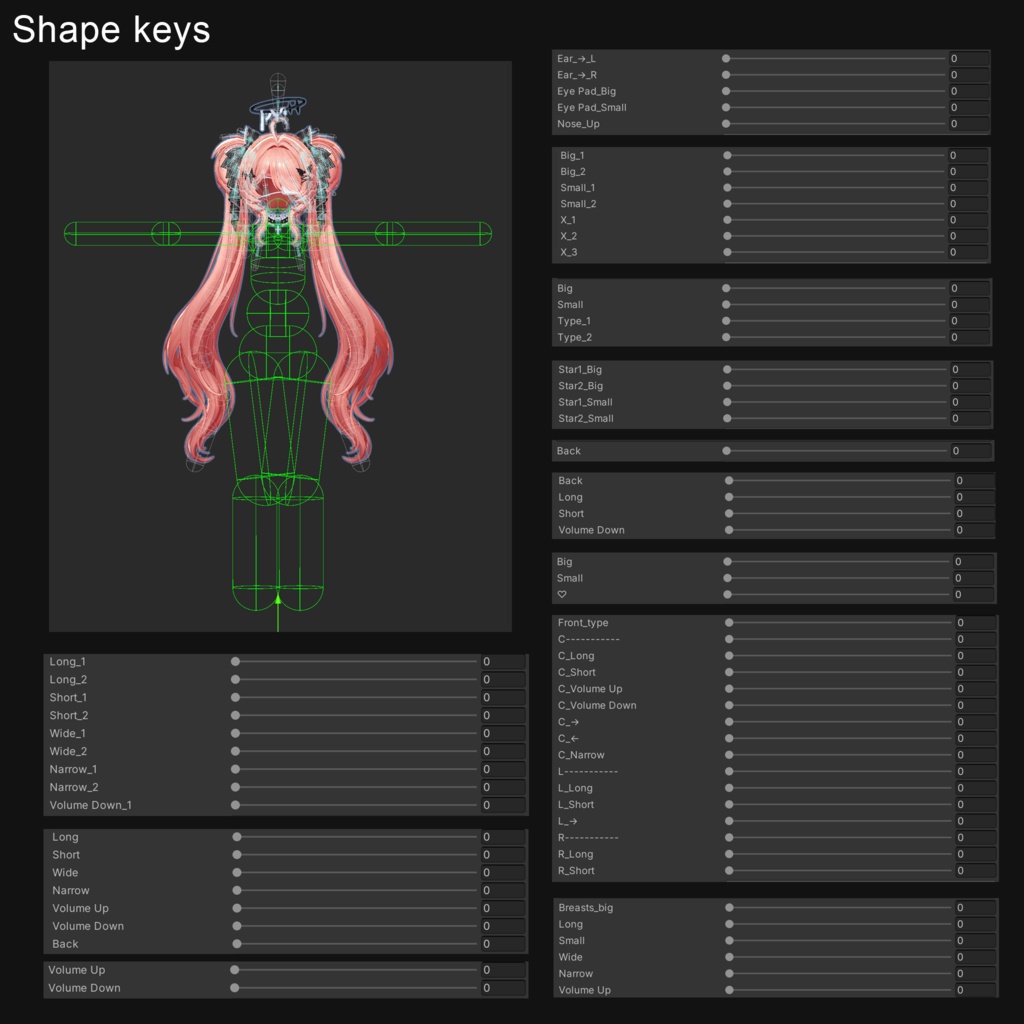1024x1024 pixels.
Task: Click the heart symbol shape key slider
Action: tap(839, 595)
